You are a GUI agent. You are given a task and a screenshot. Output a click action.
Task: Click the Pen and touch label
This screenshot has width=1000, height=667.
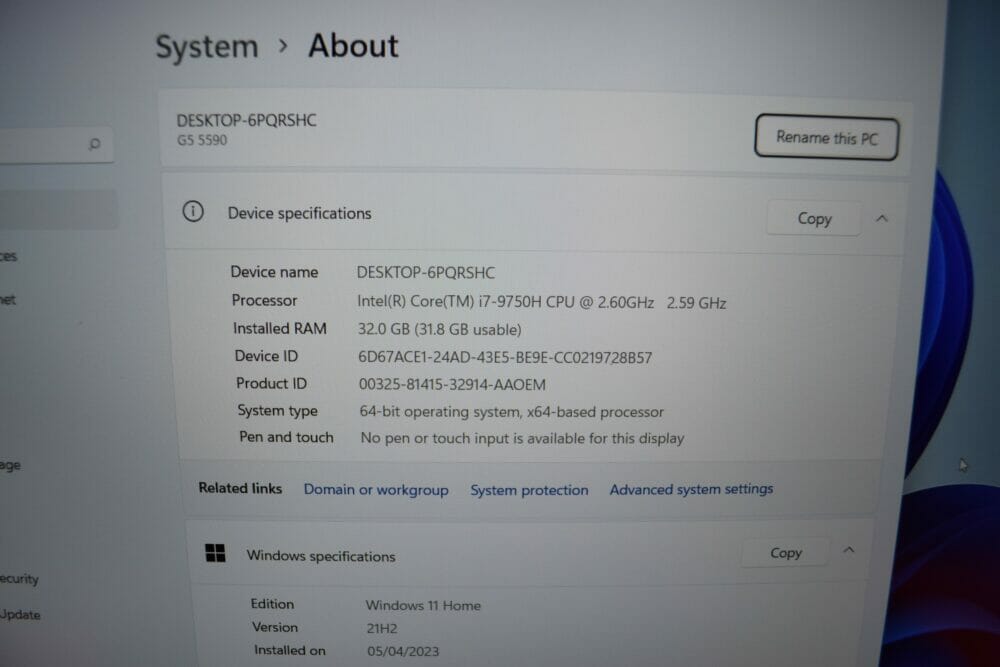coord(286,437)
